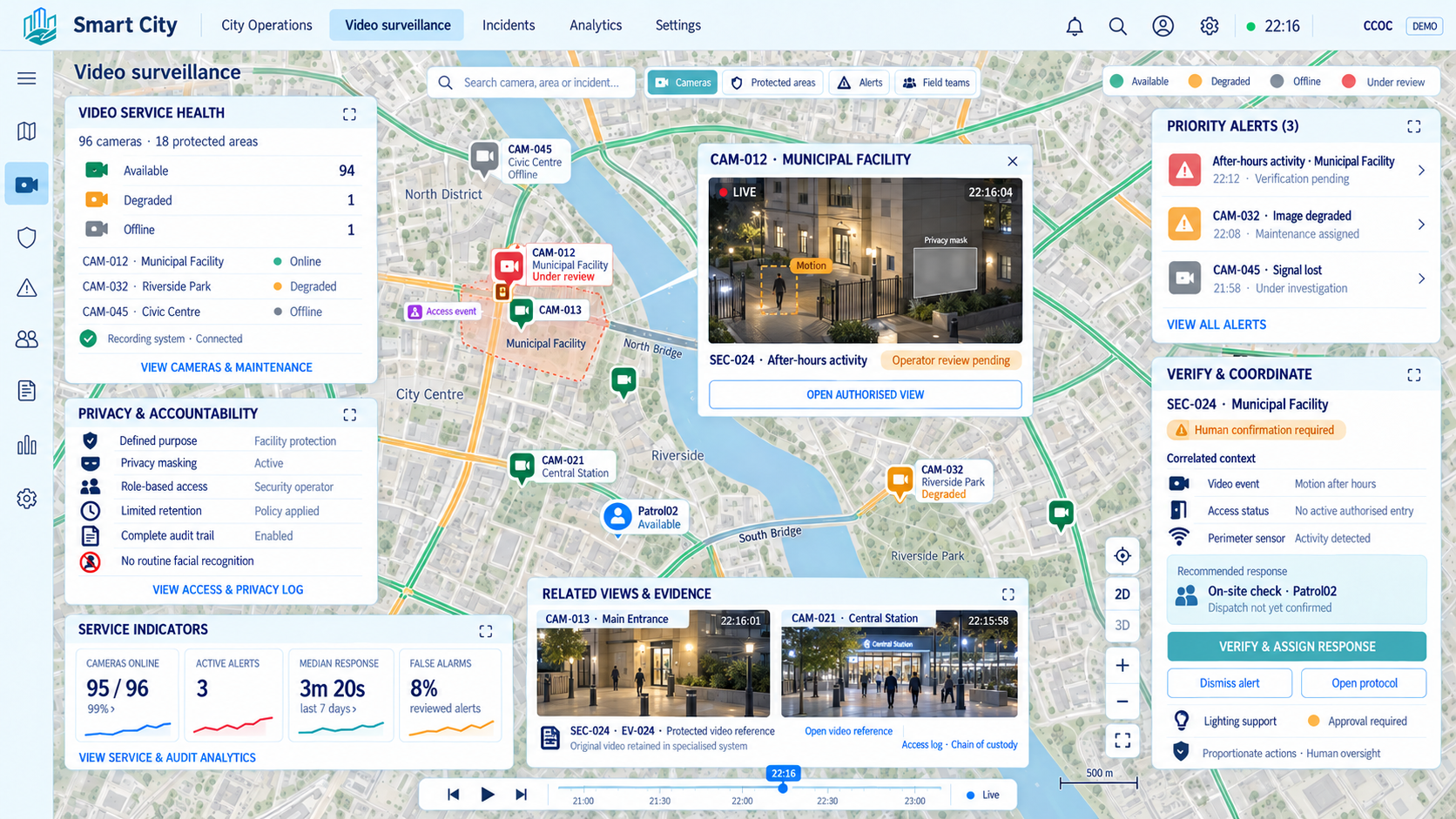Open the shield protected areas sidebar icon
Screen dimensions: 1456x819
click(27, 237)
